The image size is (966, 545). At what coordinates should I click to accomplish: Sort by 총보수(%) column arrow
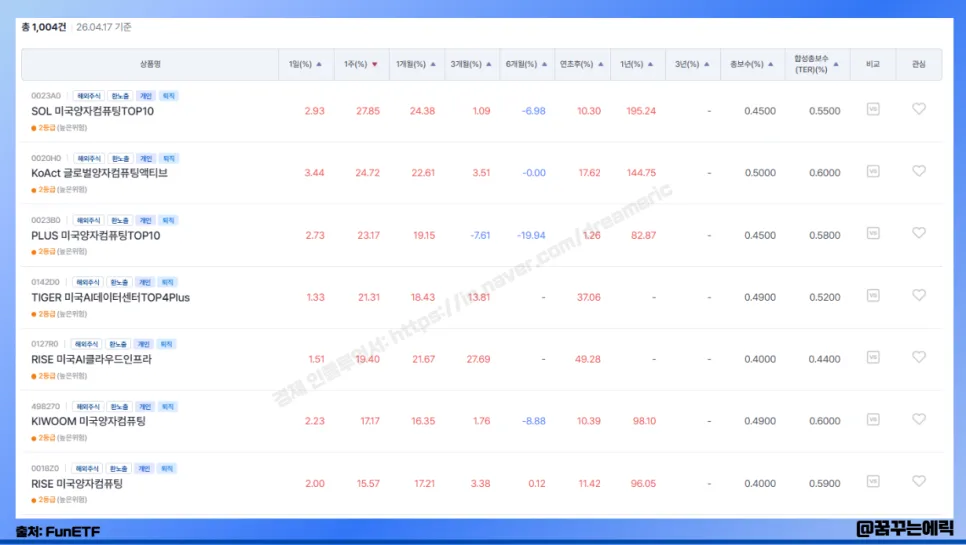tap(771, 64)
